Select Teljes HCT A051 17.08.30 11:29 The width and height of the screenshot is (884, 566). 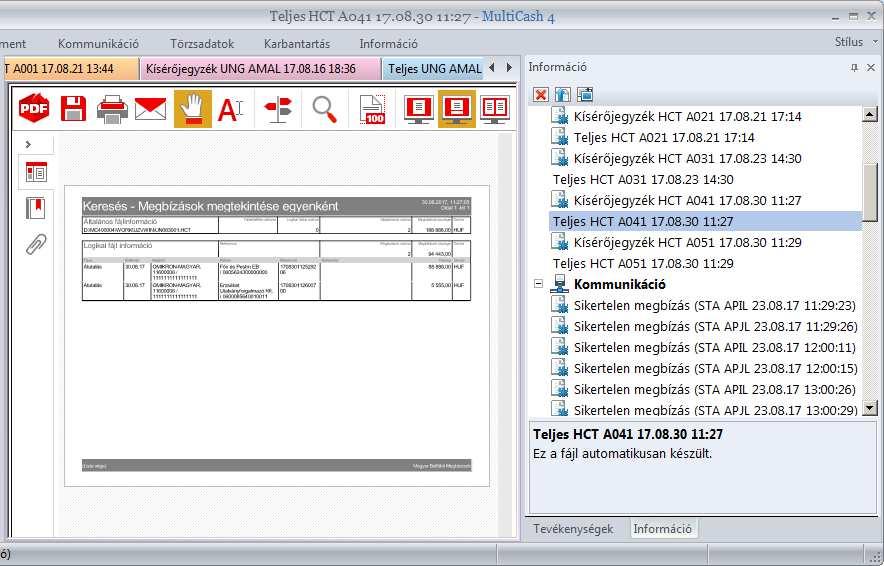click(643, 264)
